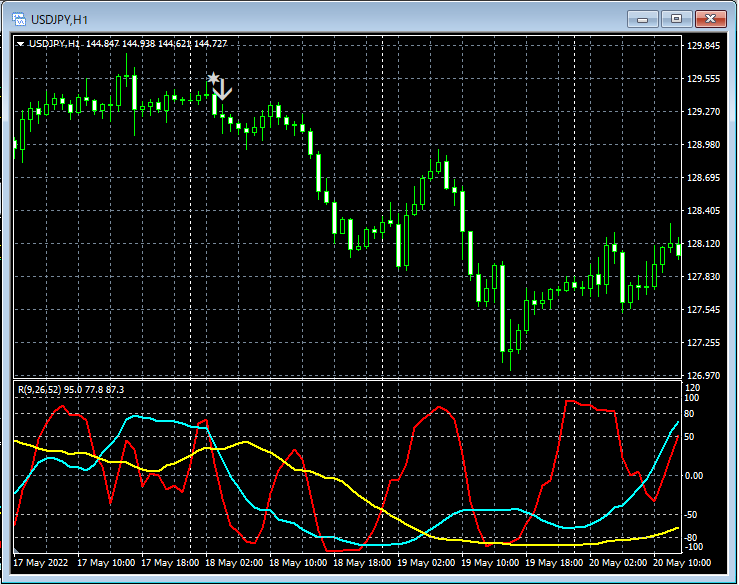Image resolution: width=739 pixels, height=585 pixels.
Task: Click price level 129.270 on price scale
Action: 703,112
